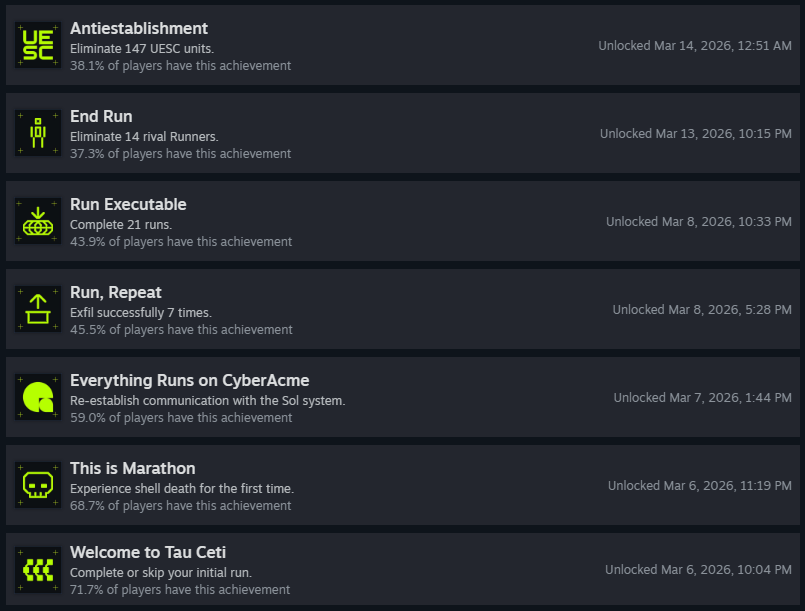Click the UESC Antiestablishment achievement icon
Screen dimensions: 805x611
pyautogui.click(x=38, y=45)
